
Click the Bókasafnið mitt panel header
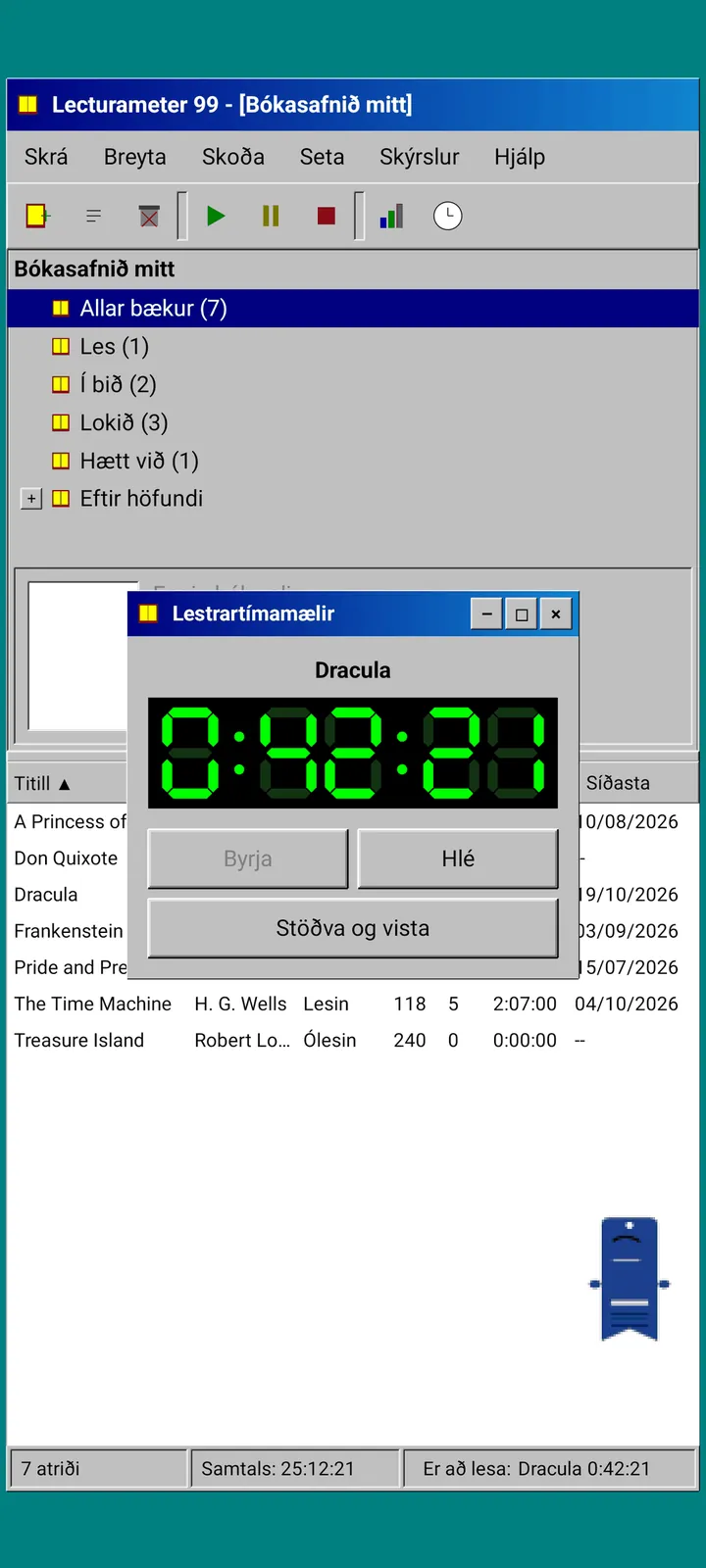tap(353, 269)
